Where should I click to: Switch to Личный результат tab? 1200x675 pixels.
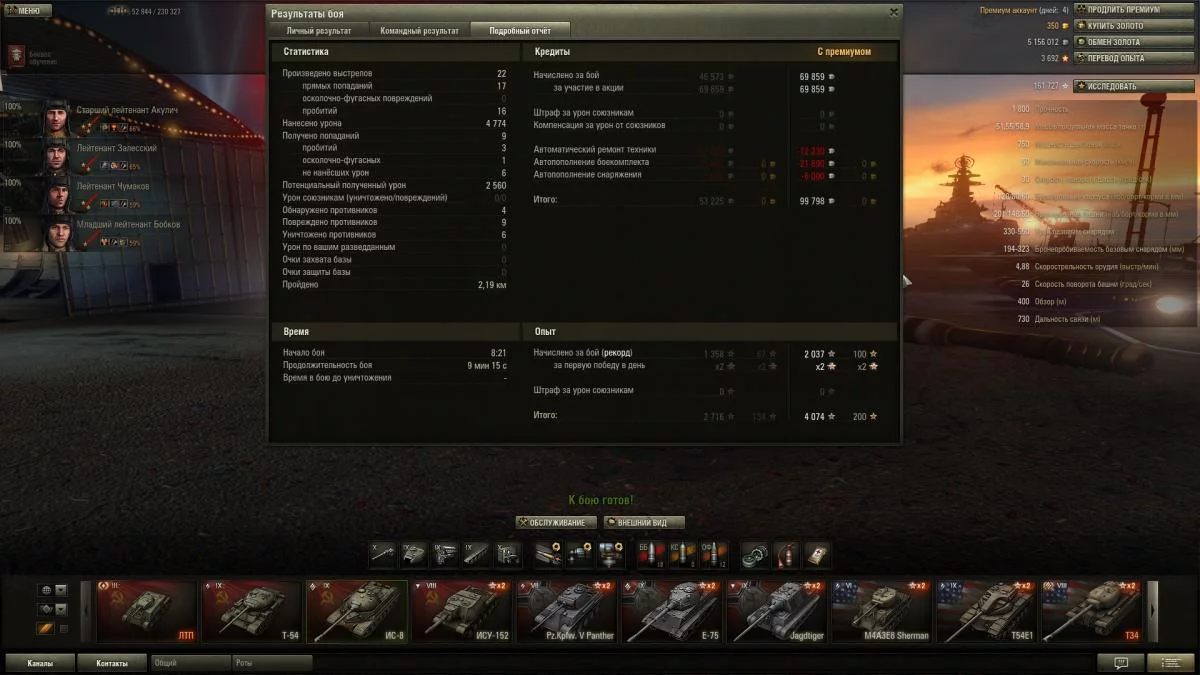pyautogui.click(x=319, y=31)
